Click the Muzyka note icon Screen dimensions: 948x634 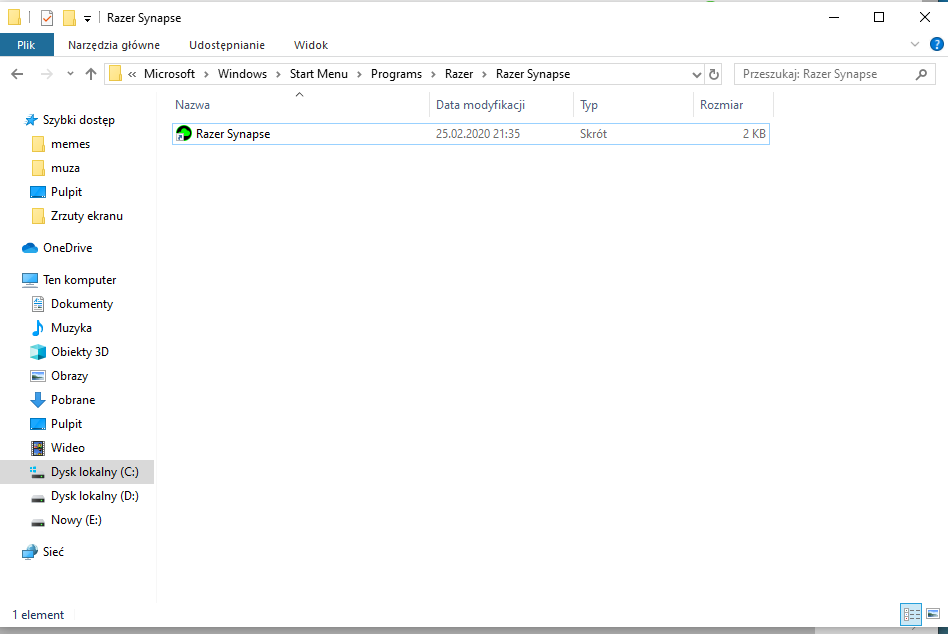[x=37, y=328]
